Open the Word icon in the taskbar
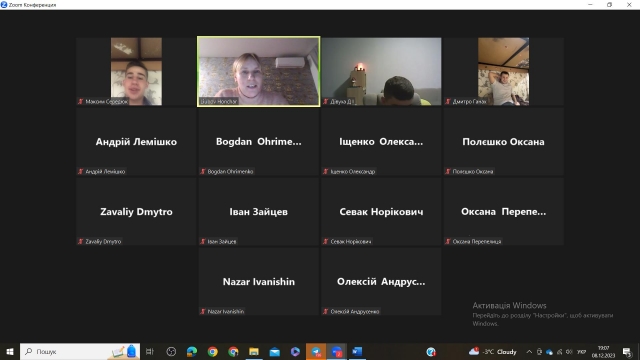Image resolution: width=640 pixels, height=360 pixels. (357, 351)
